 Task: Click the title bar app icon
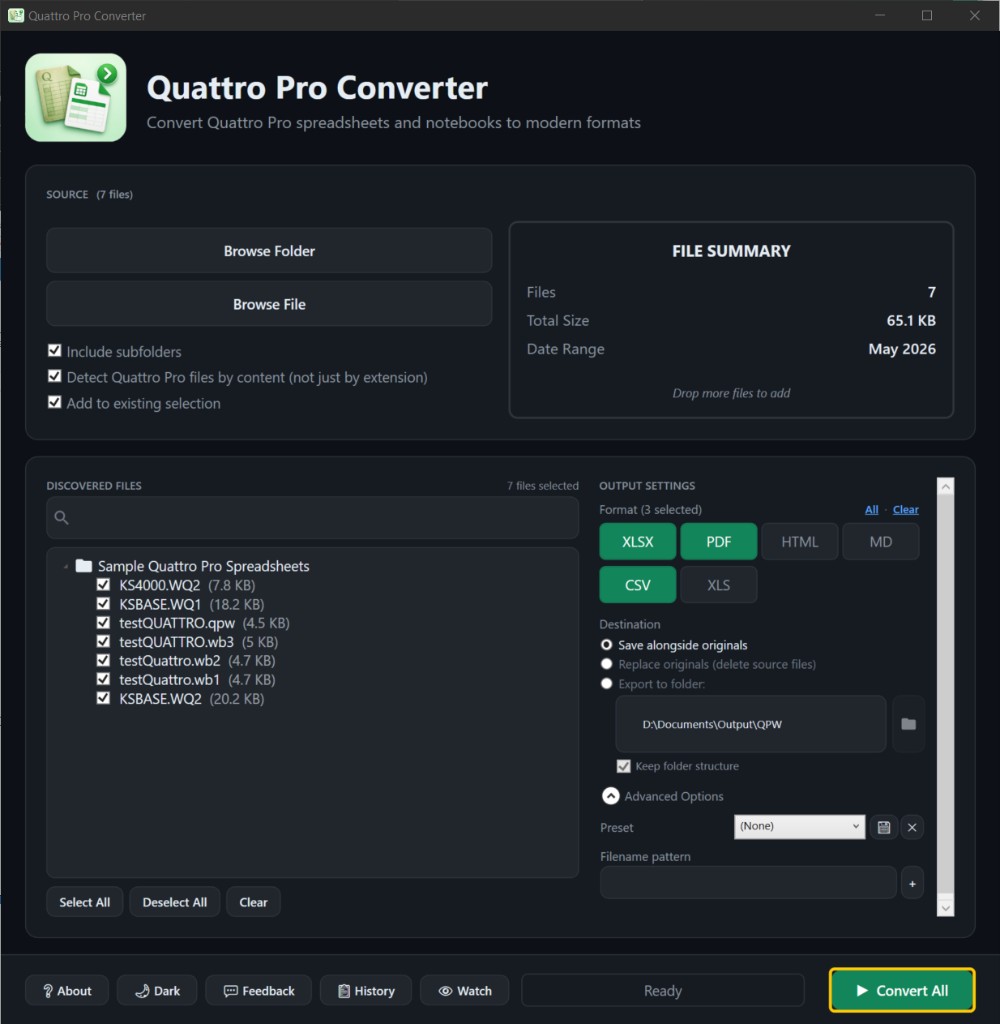(16, 15)
